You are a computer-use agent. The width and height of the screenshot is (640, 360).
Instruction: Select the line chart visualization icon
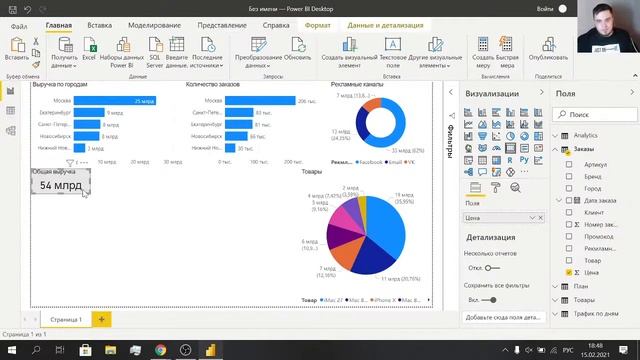(468, 124)
